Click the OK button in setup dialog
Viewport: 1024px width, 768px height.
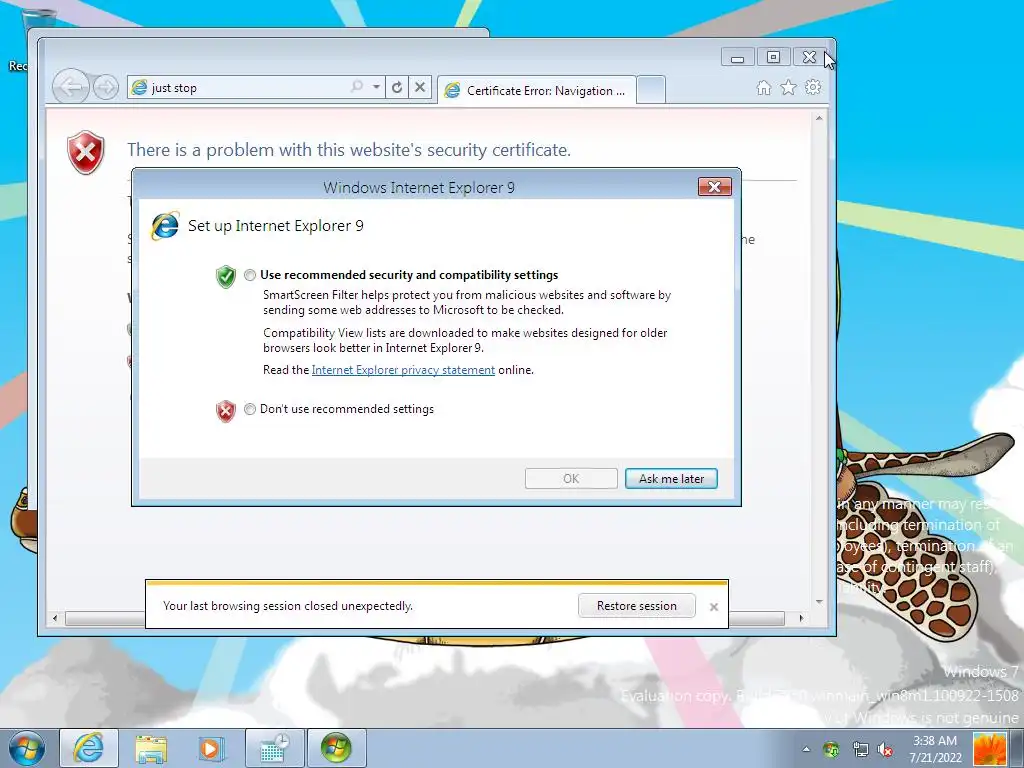point(571,479)
